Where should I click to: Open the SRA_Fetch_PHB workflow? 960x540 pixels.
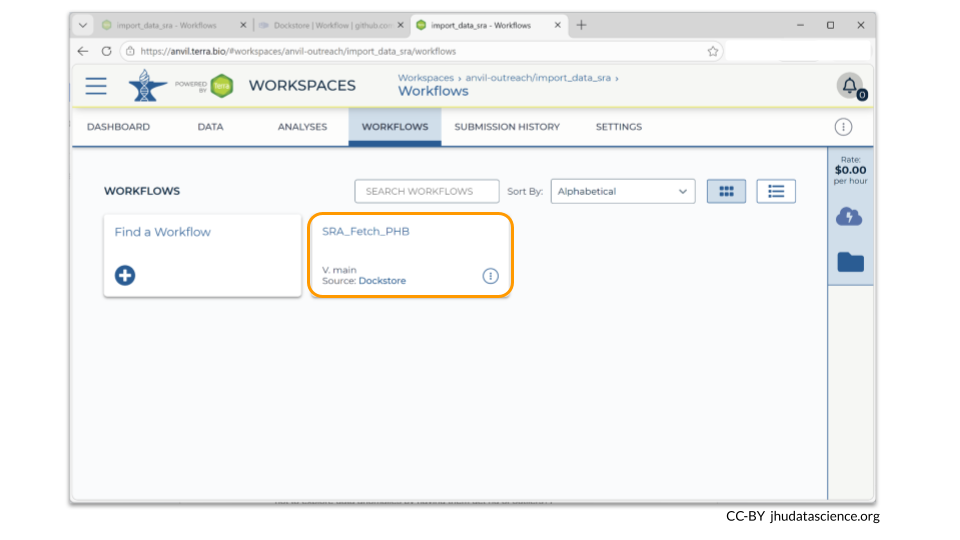(x=366, y=231)
